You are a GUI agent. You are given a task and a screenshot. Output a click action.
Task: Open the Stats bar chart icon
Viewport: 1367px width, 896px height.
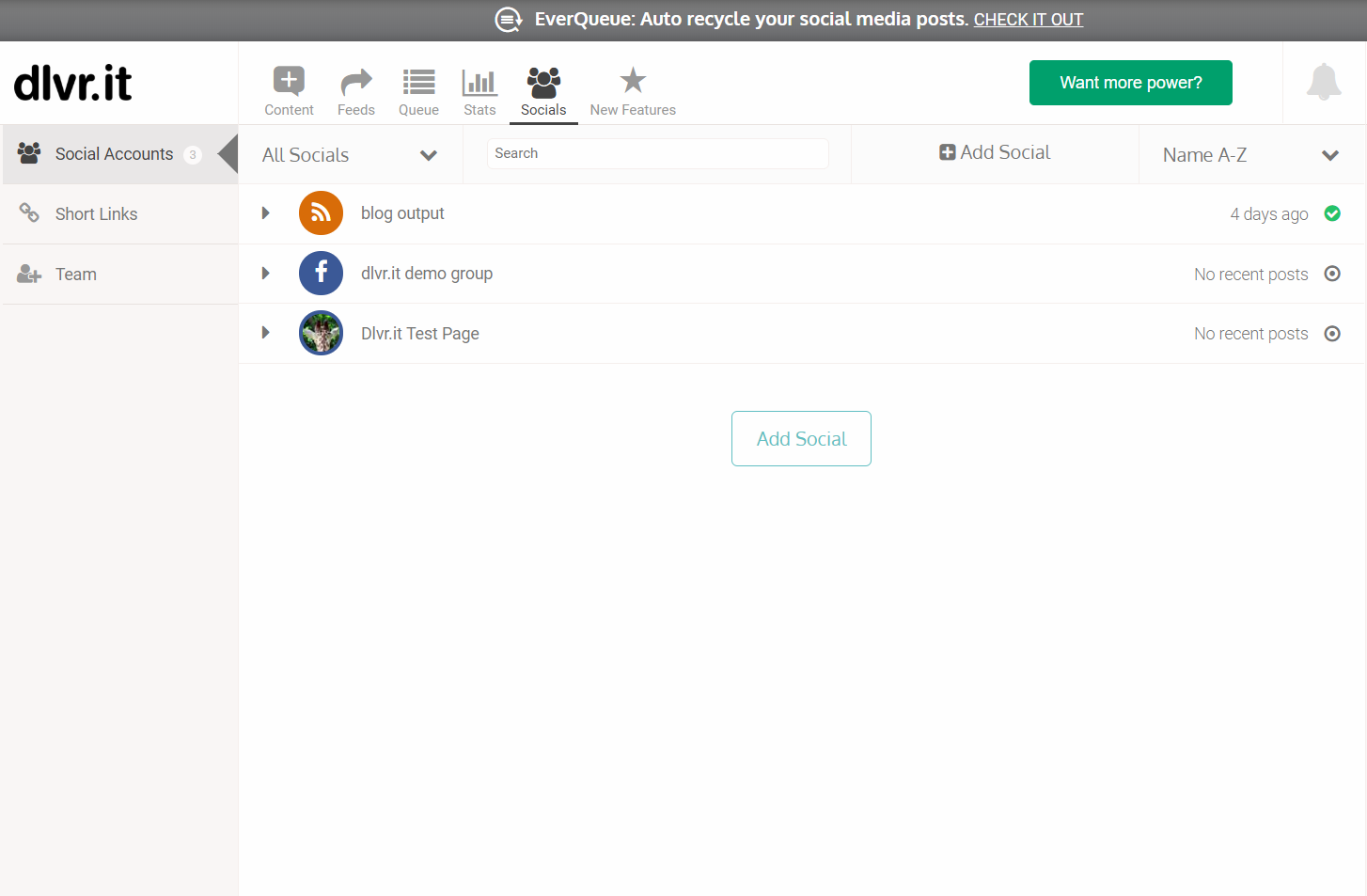[479, 82]
